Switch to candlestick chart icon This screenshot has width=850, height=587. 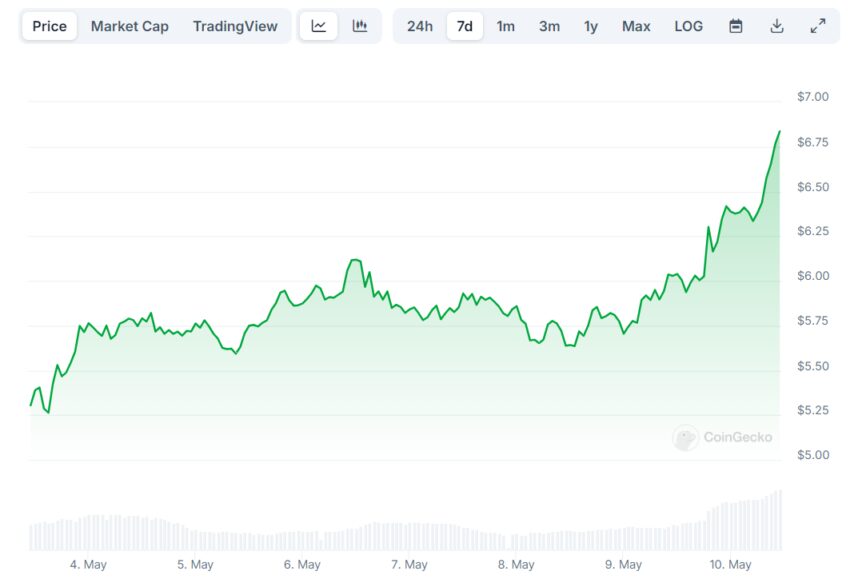point(360,26)
